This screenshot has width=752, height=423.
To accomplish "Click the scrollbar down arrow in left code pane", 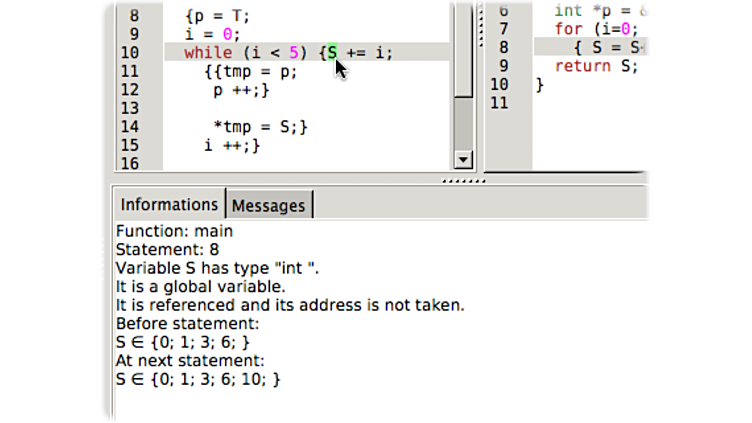I will coord(462,160).
